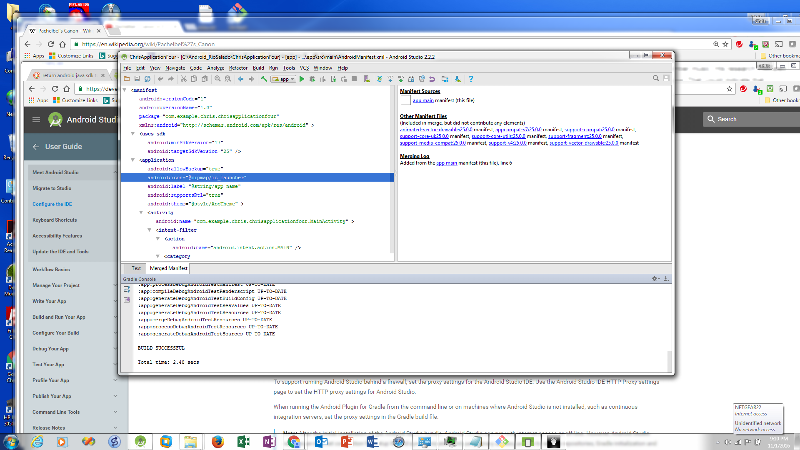The height and width of the screenshot is (450, 800).
Task: Click the Debug app bug icon
Action: point(312,79)
